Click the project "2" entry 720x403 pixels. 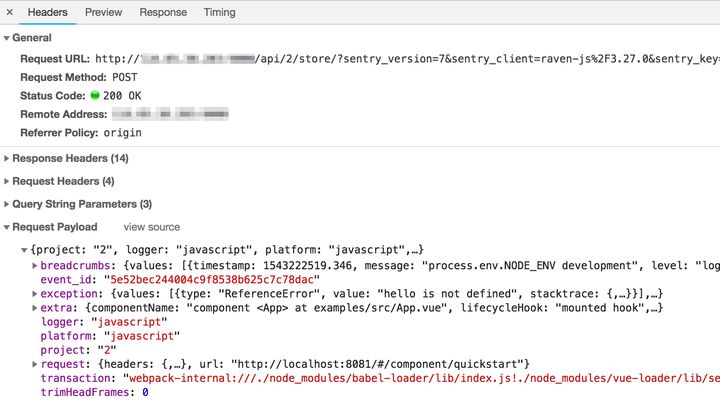click(79, 350)
